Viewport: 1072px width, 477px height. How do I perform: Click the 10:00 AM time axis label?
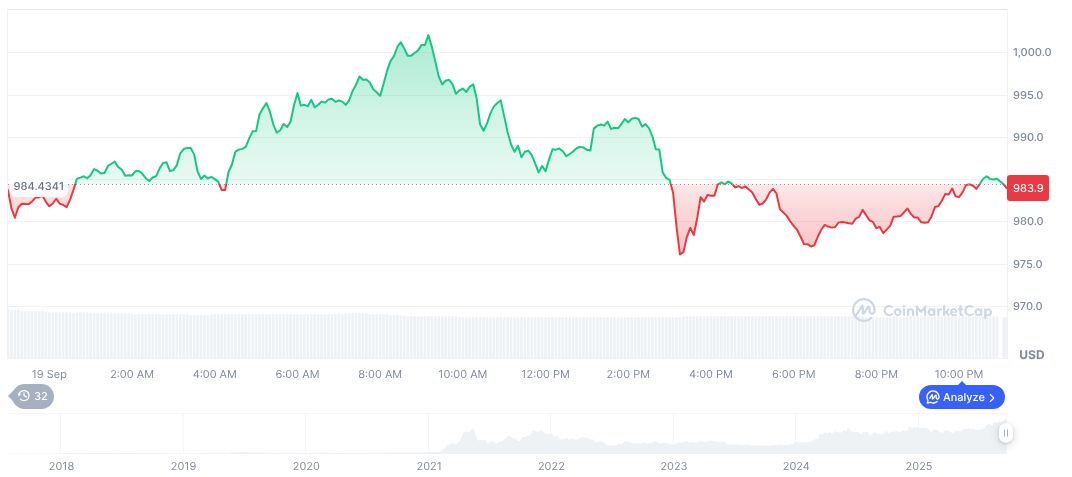coord(463,374)
